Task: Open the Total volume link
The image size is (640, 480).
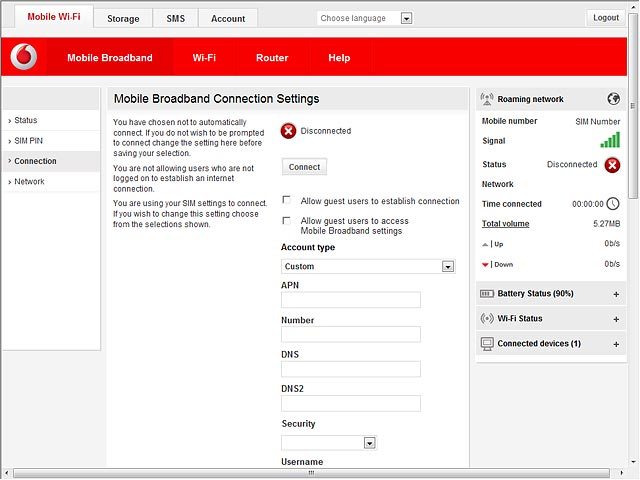Action: coord(505,224)
